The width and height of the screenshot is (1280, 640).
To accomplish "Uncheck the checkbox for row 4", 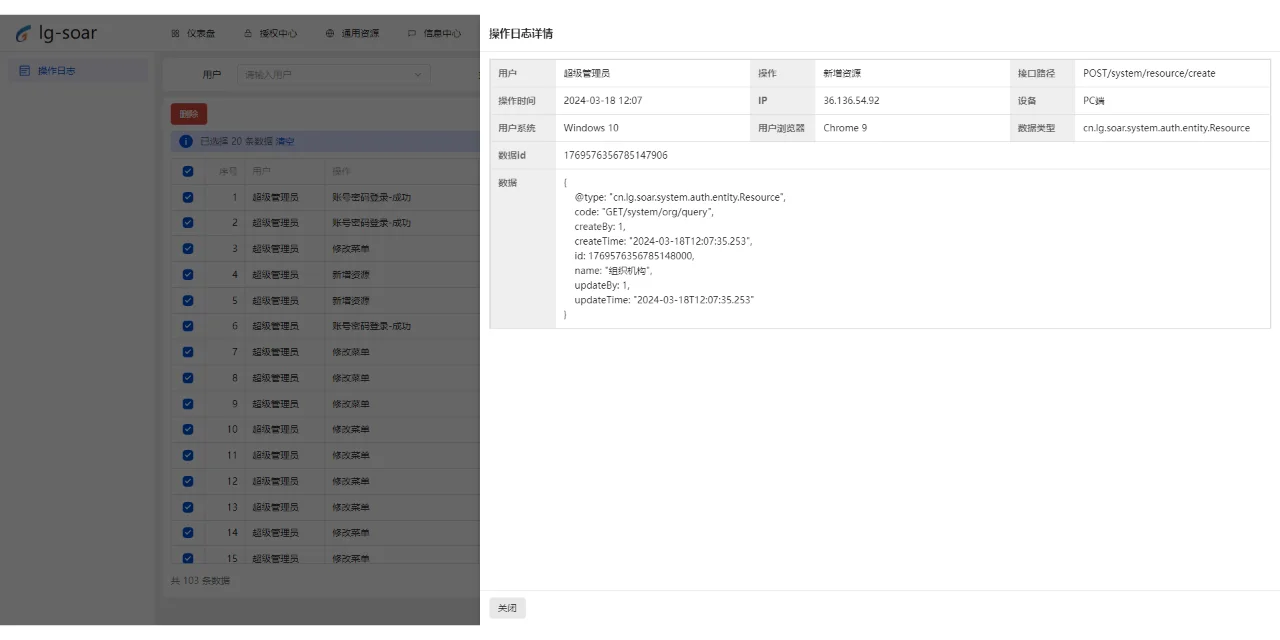I will [x=188, y=274].
